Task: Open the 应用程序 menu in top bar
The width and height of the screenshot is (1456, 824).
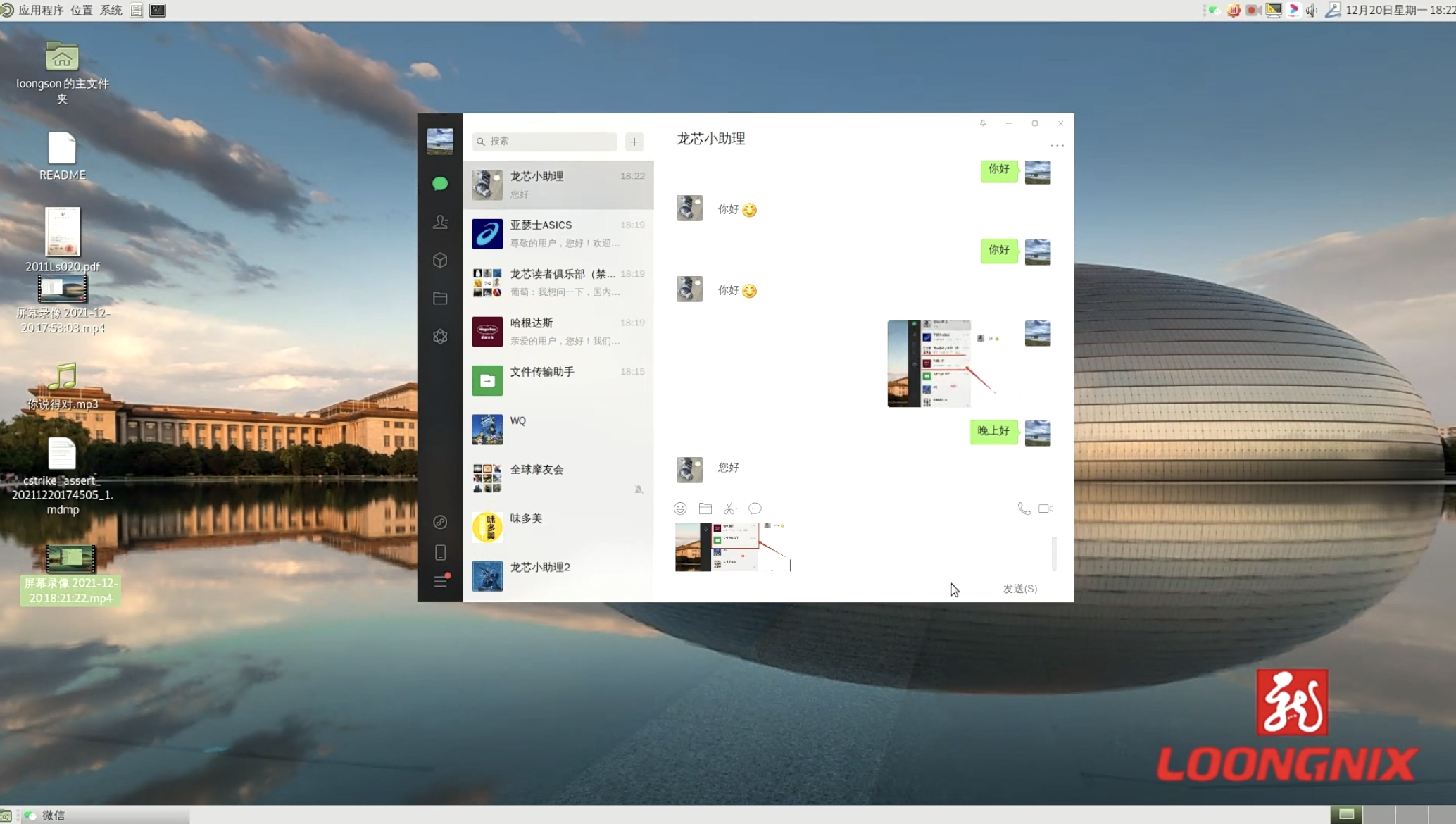Action: 41,10
